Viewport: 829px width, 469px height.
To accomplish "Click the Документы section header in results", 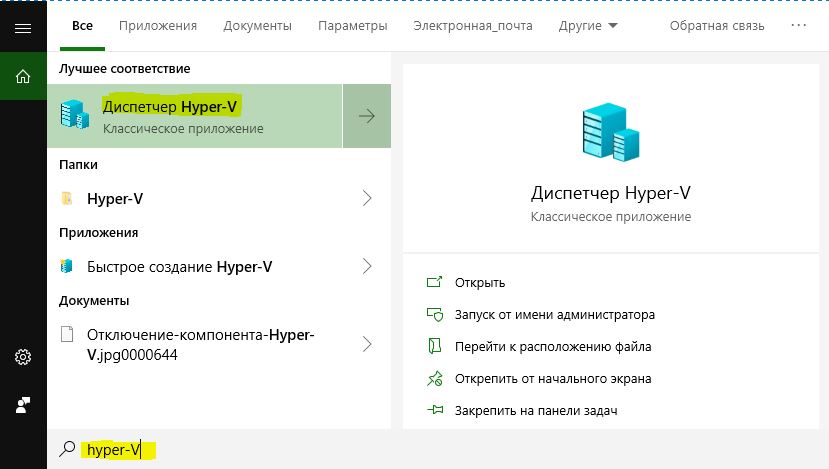I will coord(94,301).
